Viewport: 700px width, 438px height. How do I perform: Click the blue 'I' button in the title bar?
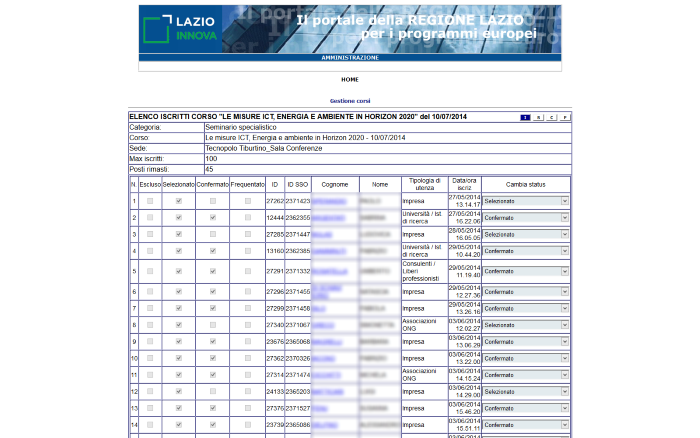point(525,117)
